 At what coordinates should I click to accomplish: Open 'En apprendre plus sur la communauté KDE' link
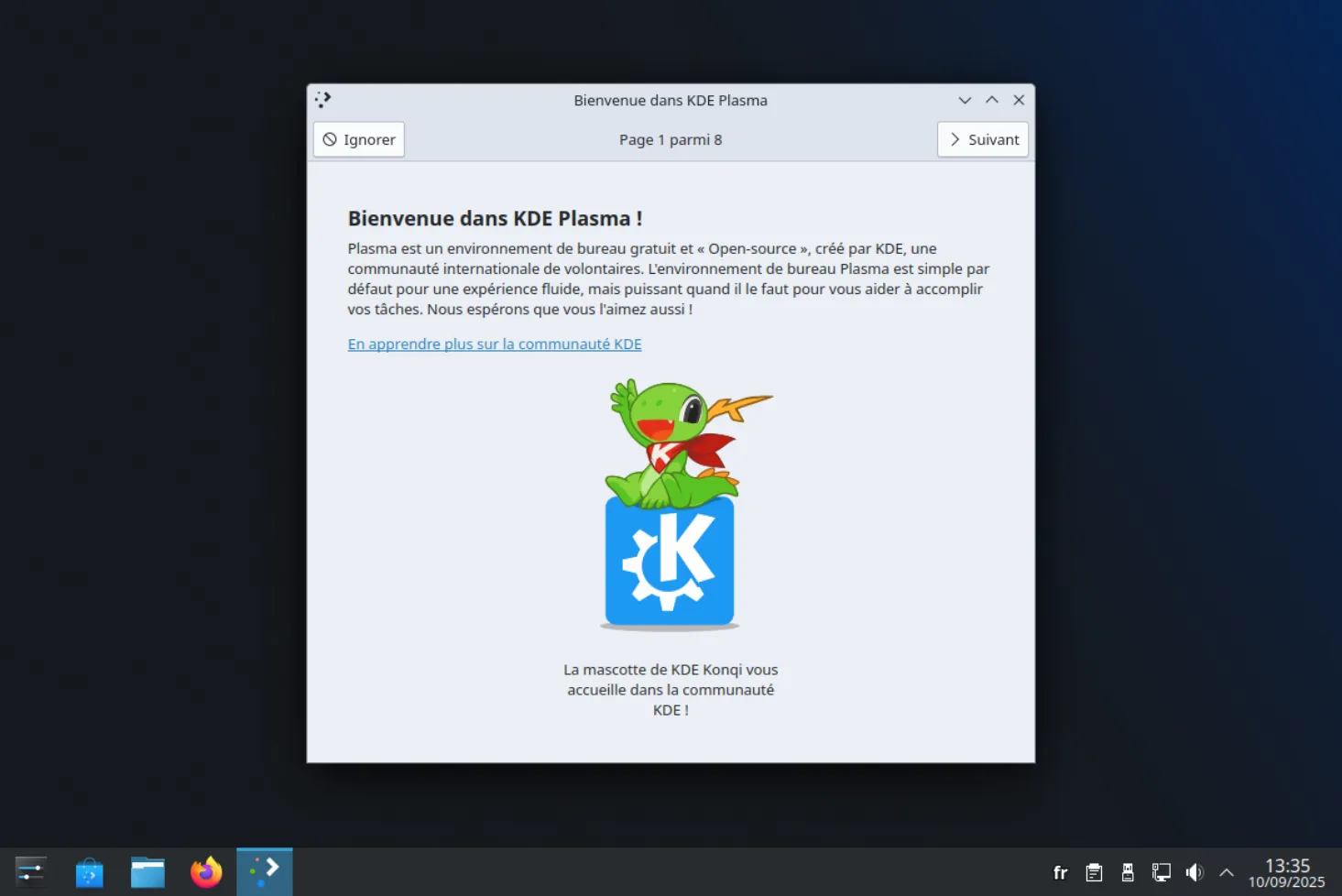(x=494, y=344)
